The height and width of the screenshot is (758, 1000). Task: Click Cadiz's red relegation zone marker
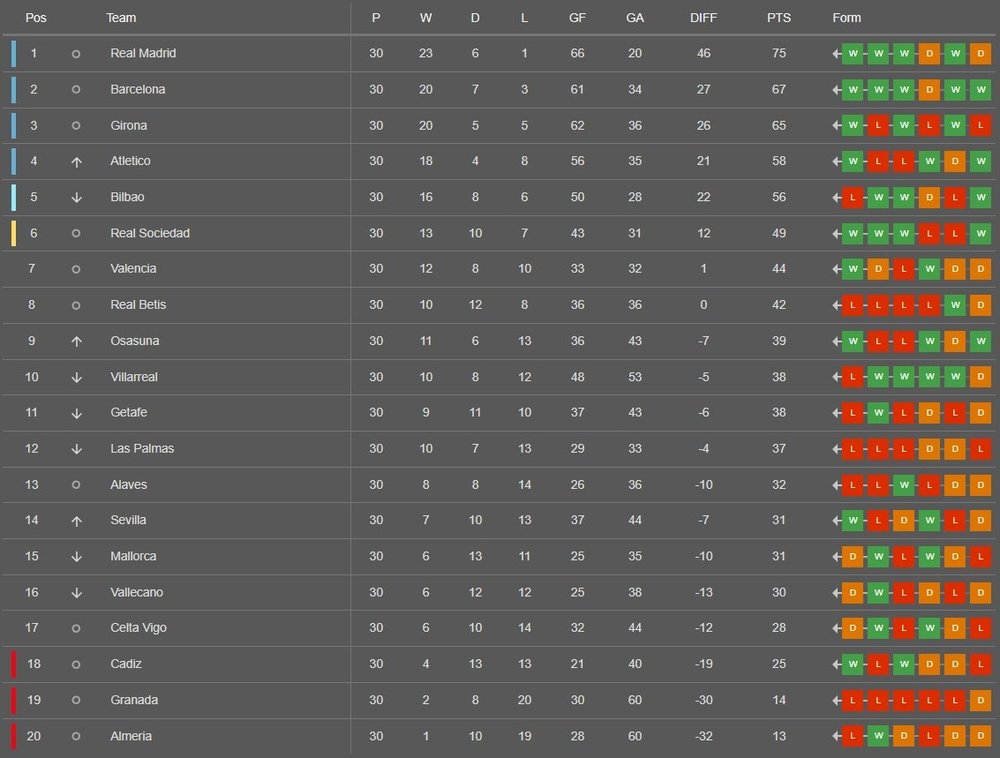point(14,664)
